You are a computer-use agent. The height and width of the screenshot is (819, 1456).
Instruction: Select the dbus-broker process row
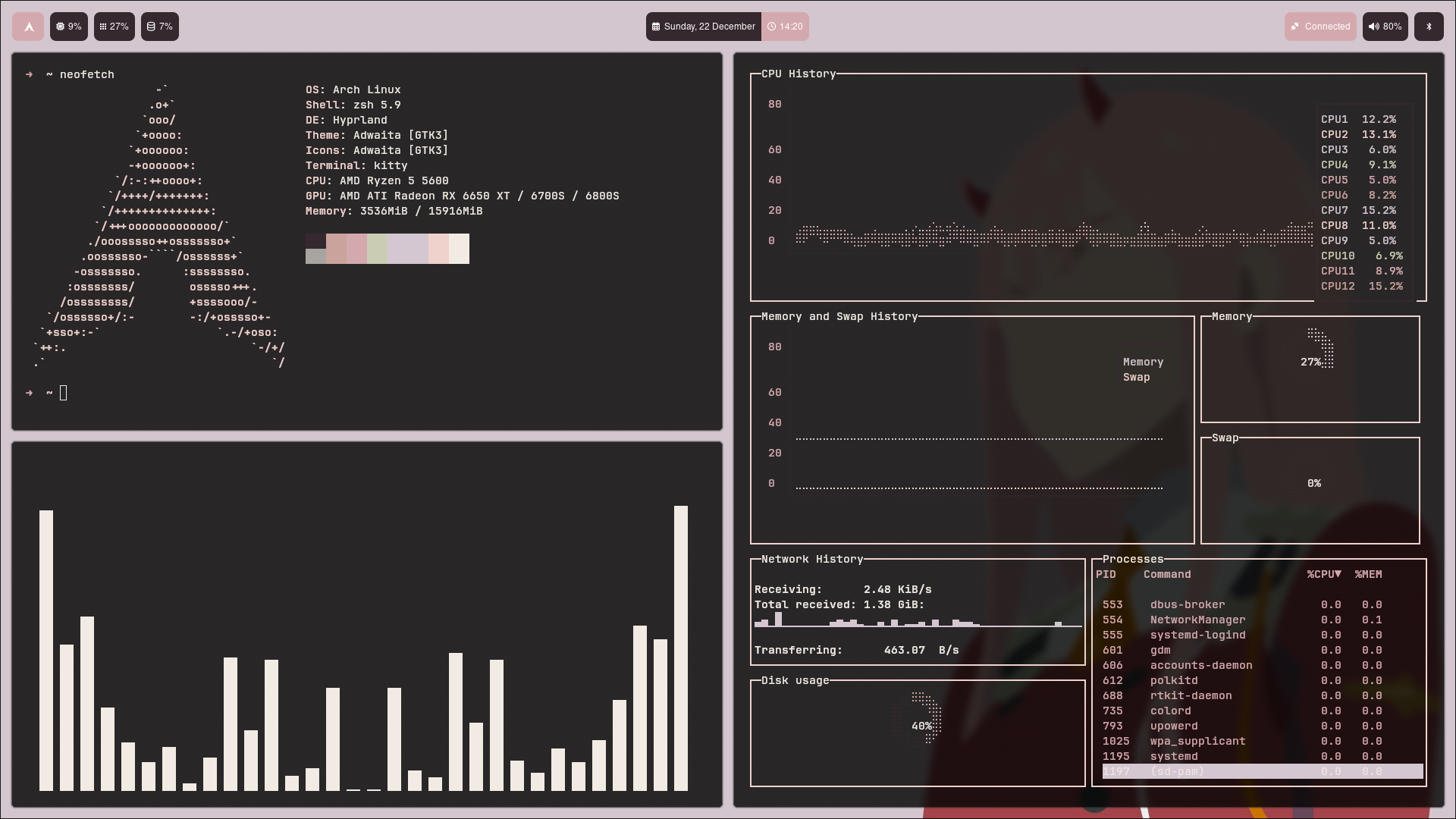click(x=1263, y=605)
